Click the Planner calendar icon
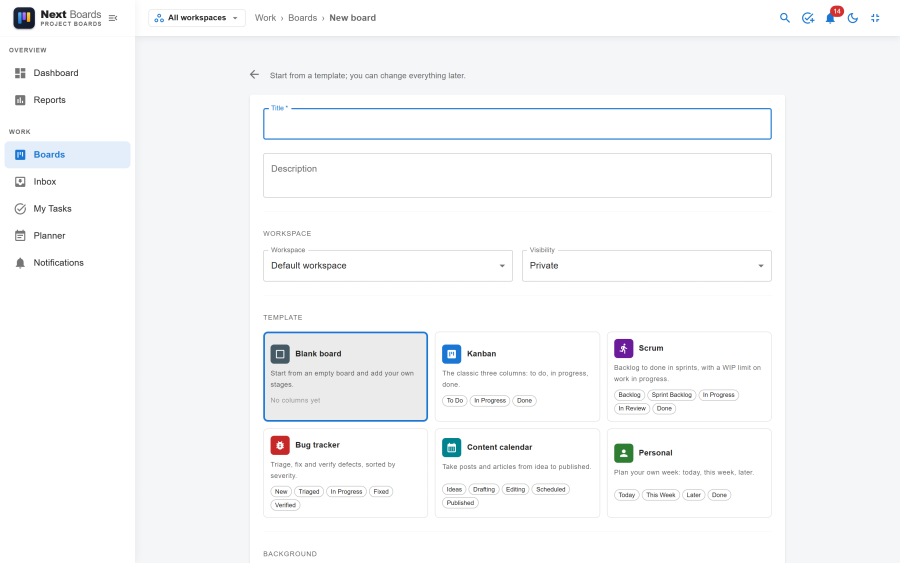This screenshot has width=900, height=563. (20, 235)
